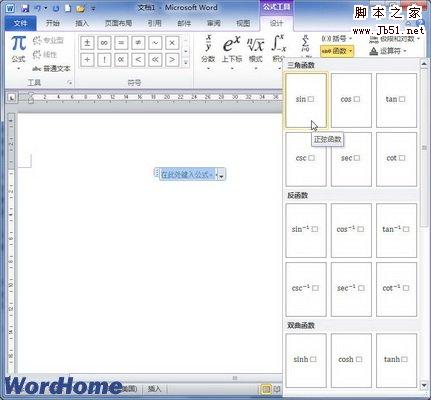Select the 设计 Design tab

tap(276, 23)
